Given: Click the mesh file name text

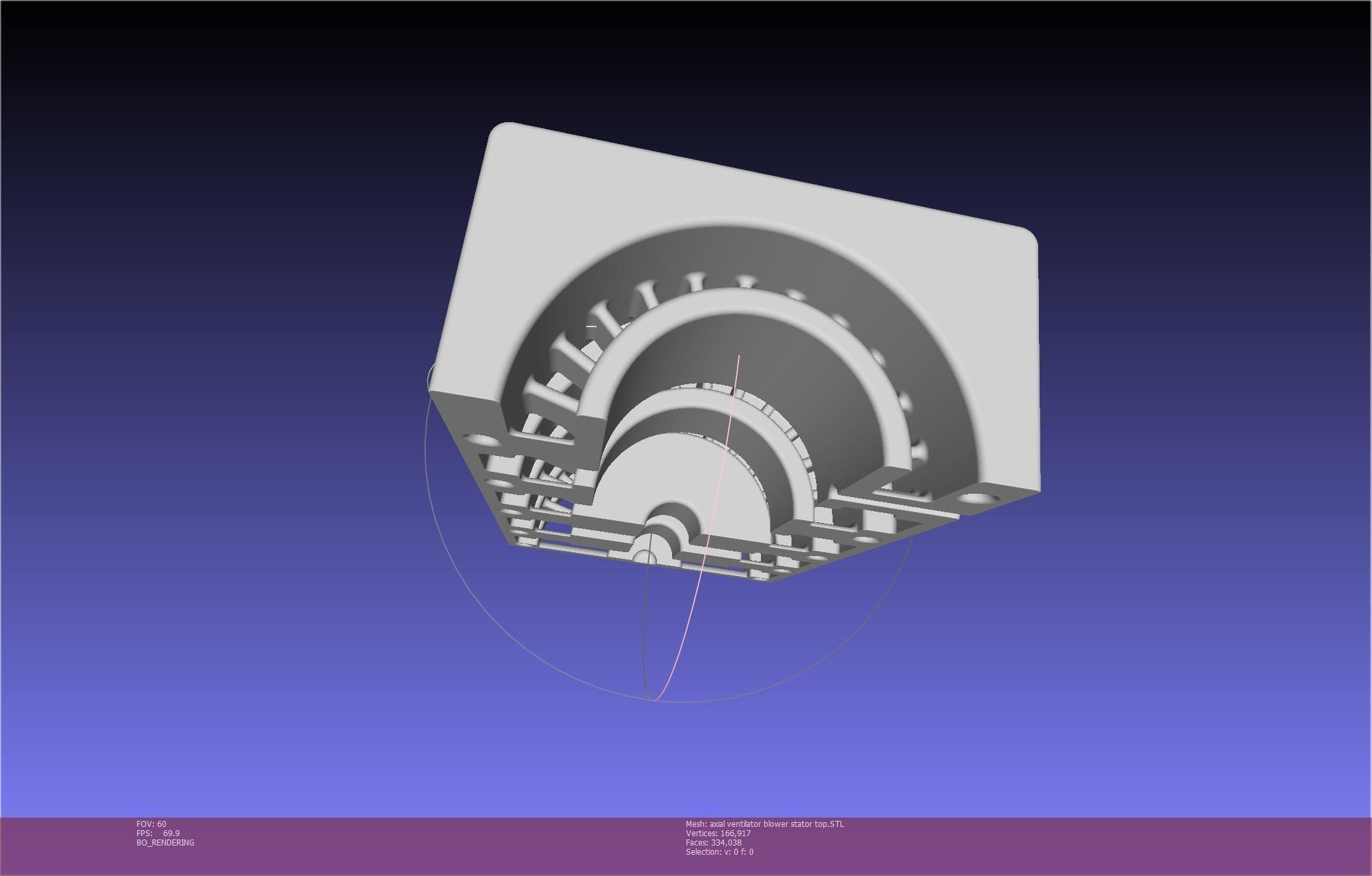Looking at the screenshot, I should pos(765,824).
